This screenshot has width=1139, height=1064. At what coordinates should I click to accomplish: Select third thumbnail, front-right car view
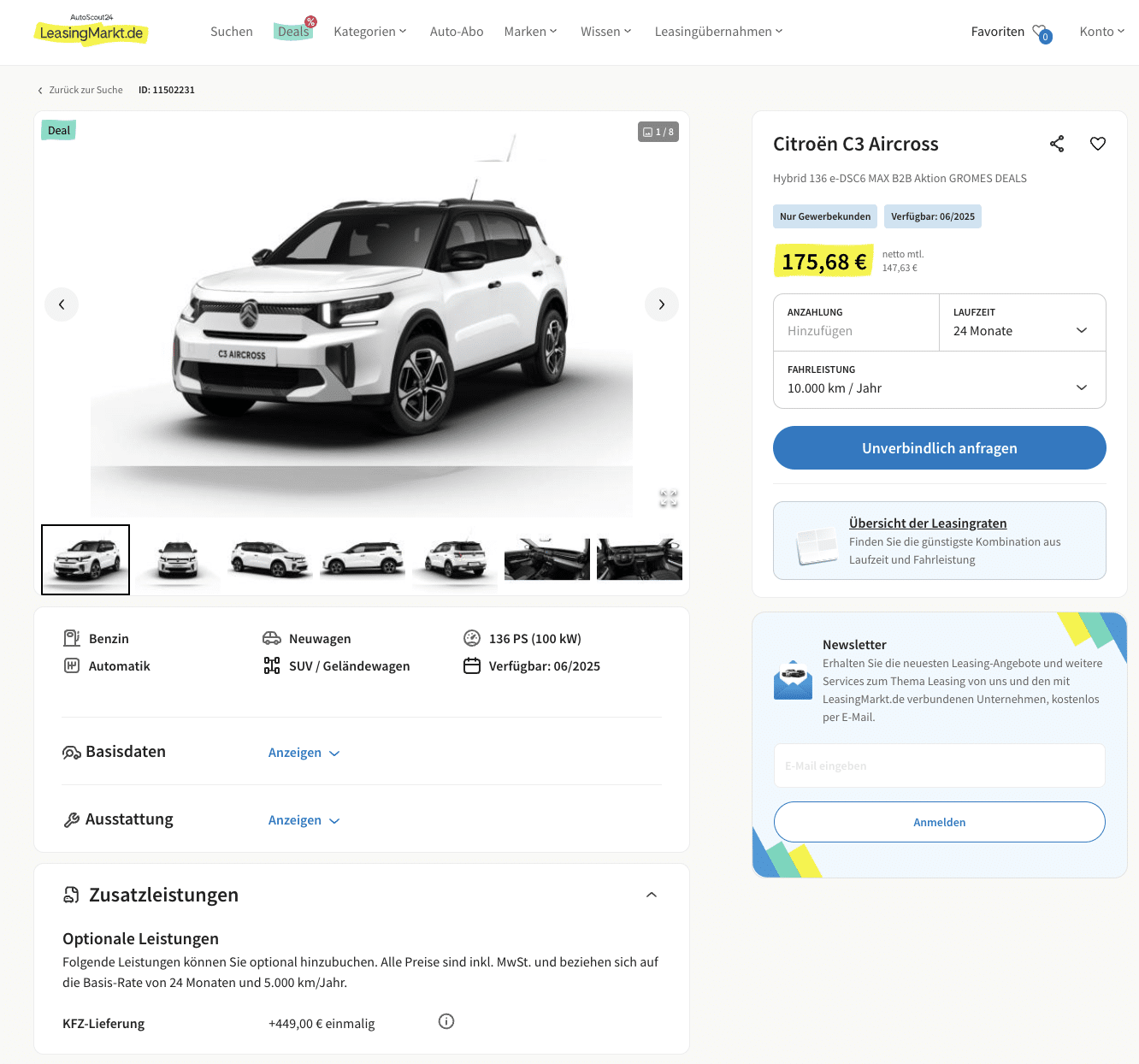(x=270, y=559)
